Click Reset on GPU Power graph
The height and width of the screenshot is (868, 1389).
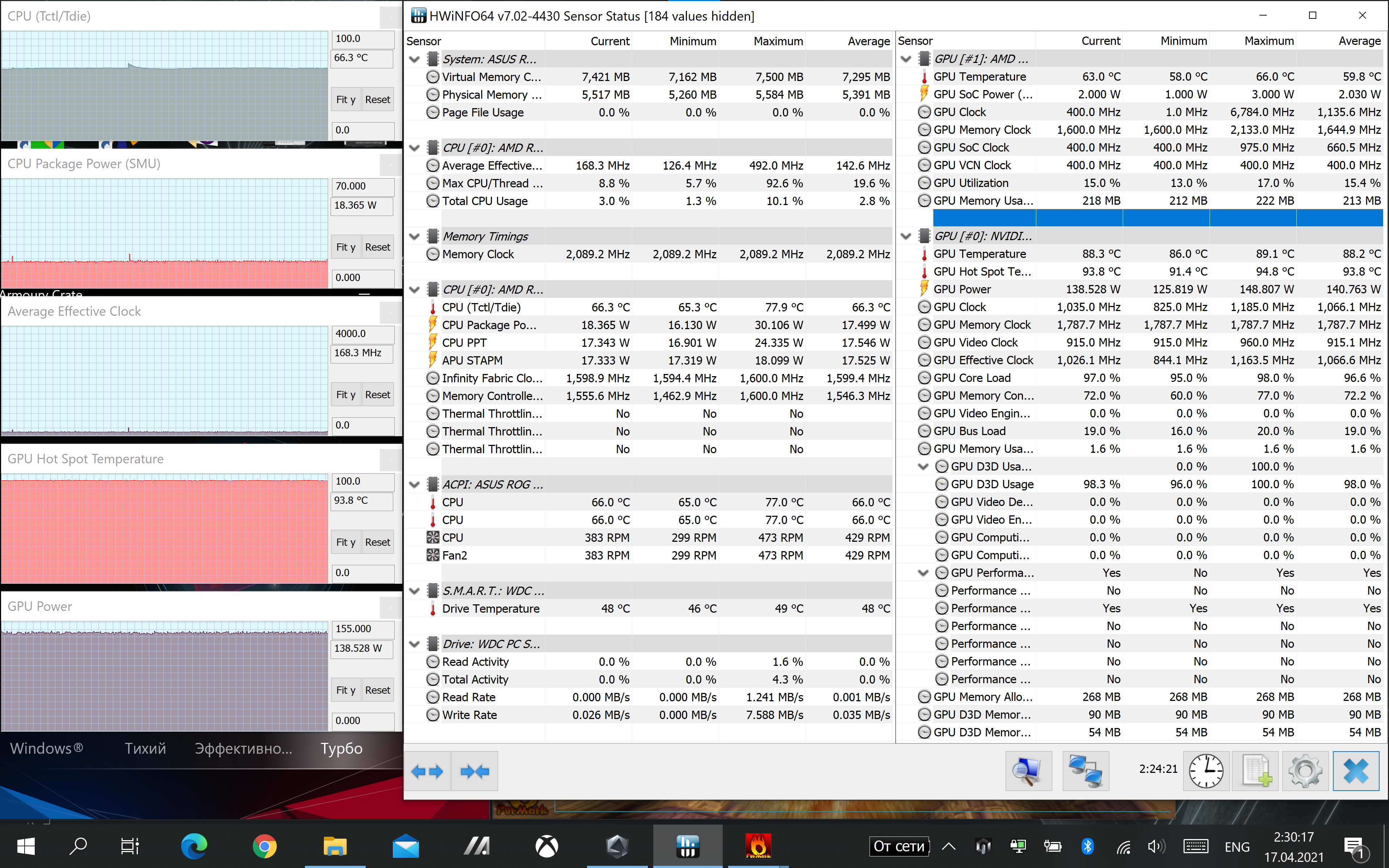tap(378, 689)
